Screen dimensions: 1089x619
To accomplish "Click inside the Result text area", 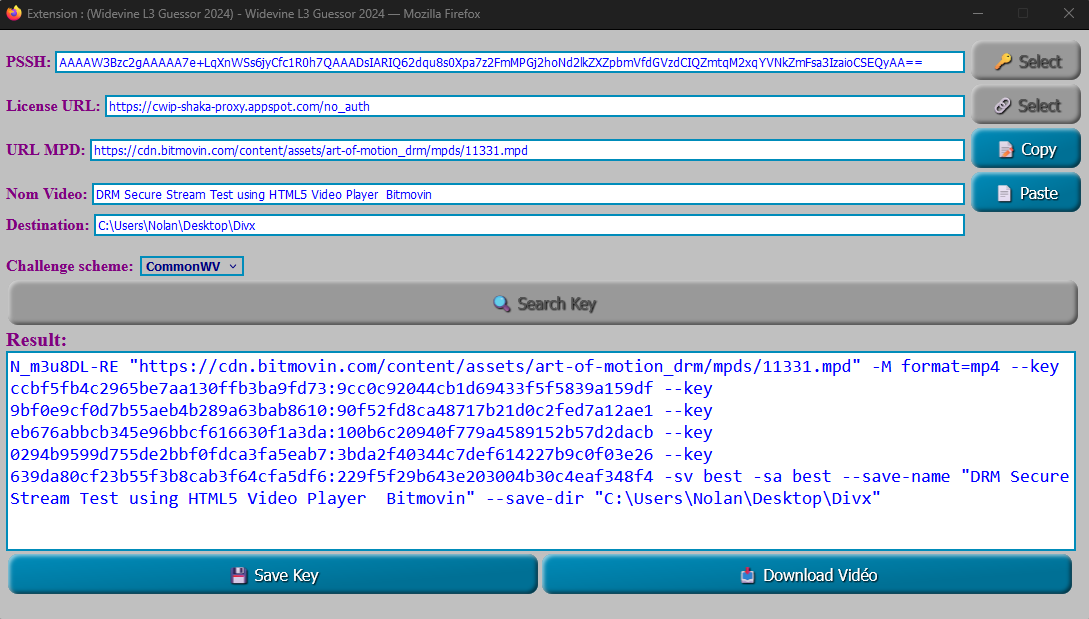I will 541,452.
